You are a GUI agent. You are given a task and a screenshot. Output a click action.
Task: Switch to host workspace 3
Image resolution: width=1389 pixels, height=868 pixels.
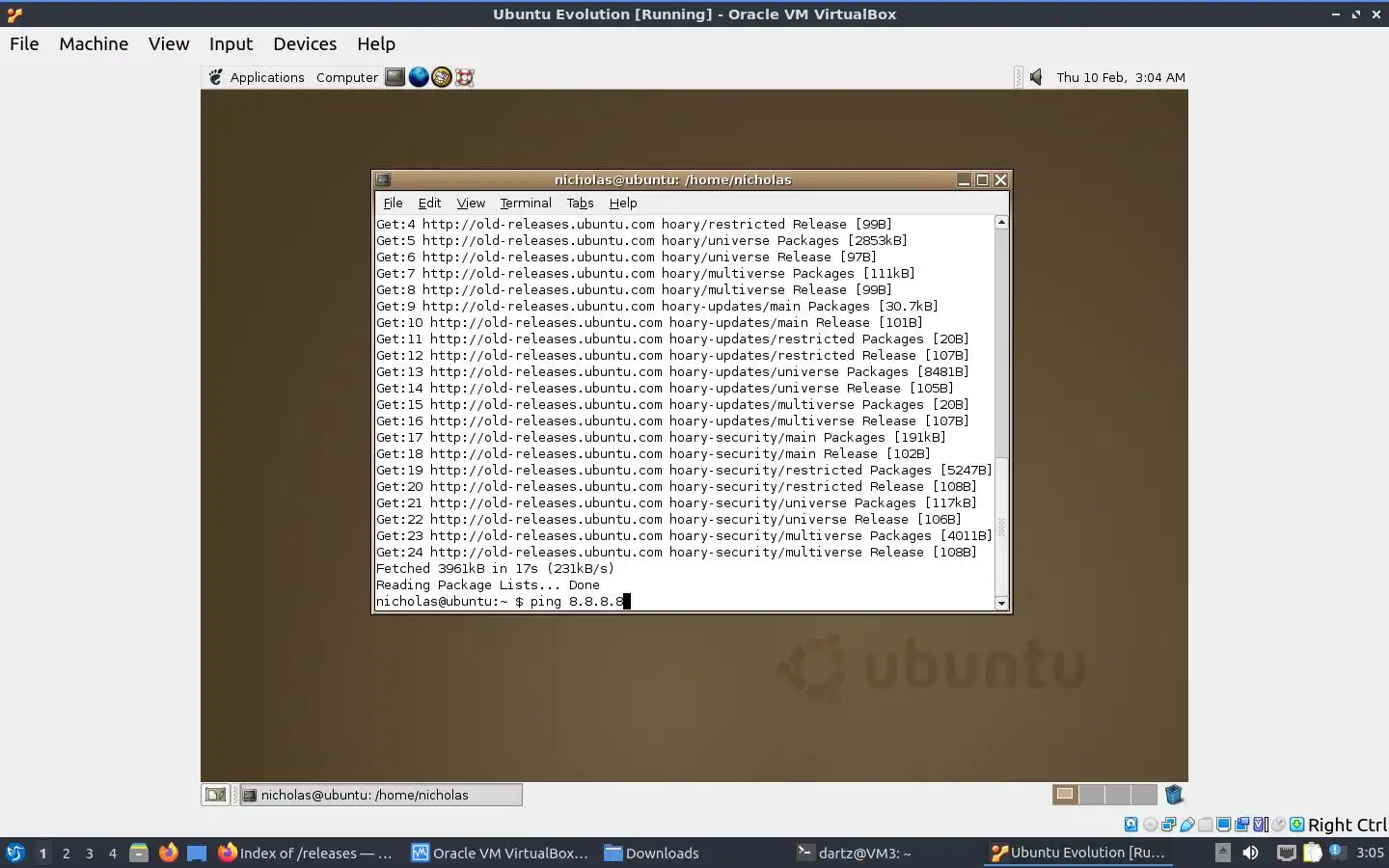pos(89,853)
